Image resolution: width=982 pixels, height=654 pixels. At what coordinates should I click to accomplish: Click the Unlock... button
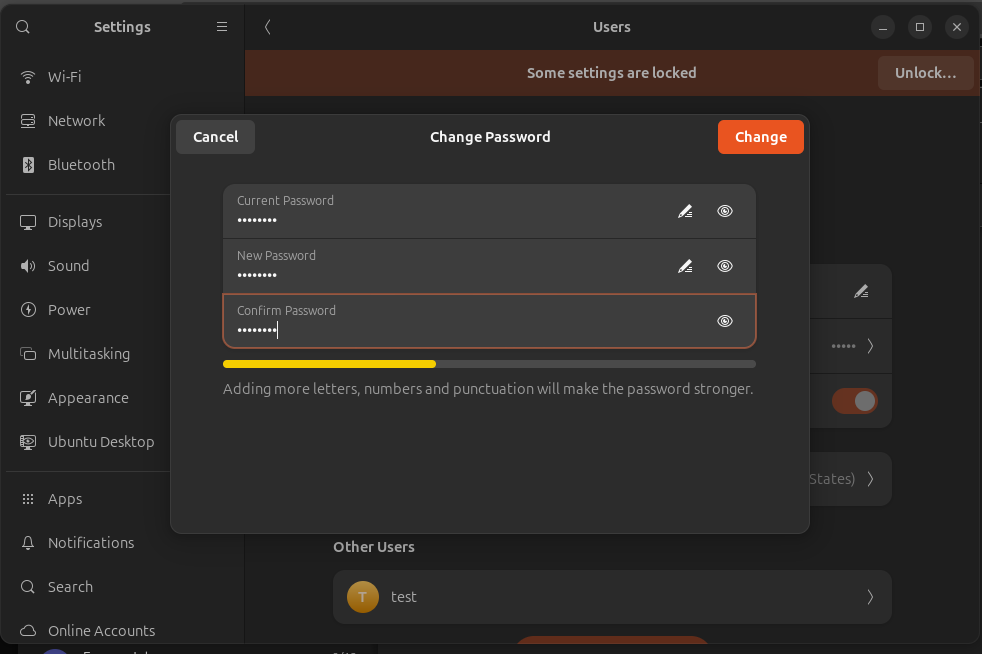(926, 73)
